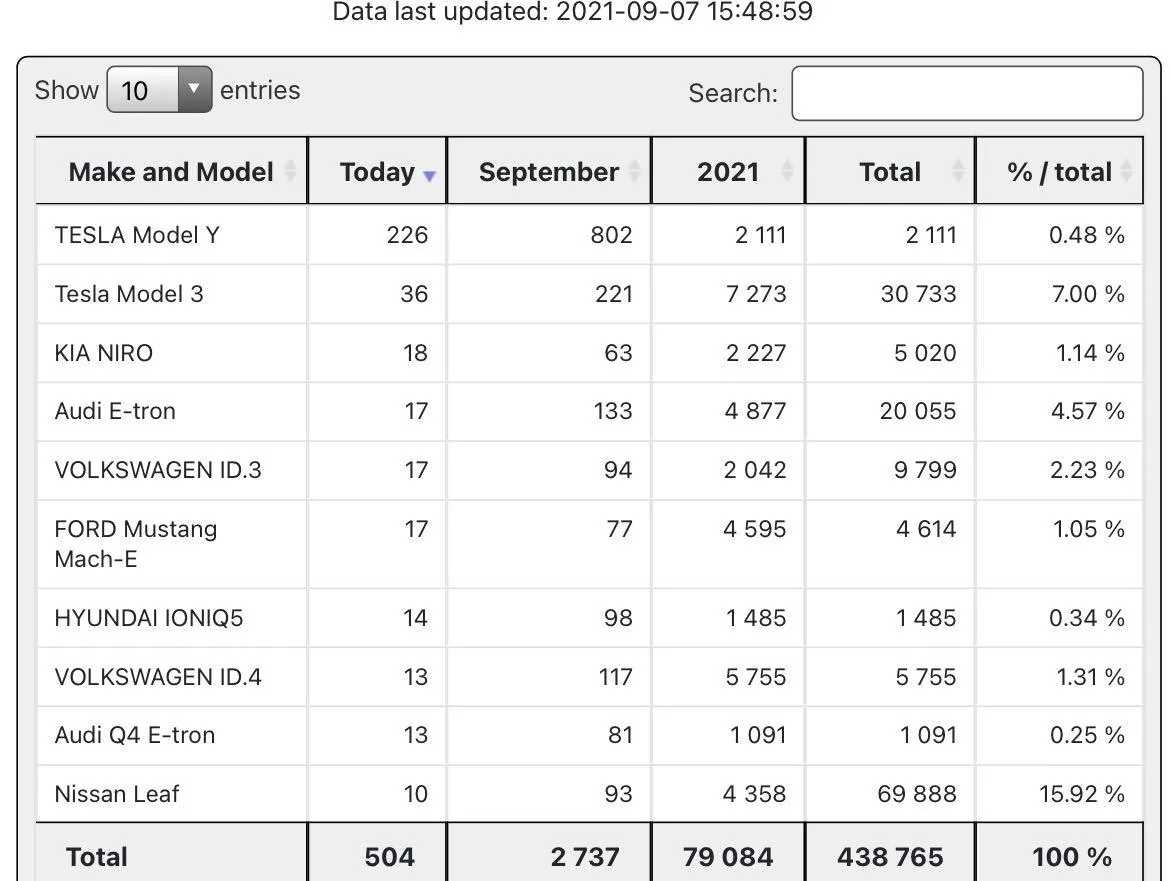Sort by September column header
The image size is (1170, 881).
point(549,171)
